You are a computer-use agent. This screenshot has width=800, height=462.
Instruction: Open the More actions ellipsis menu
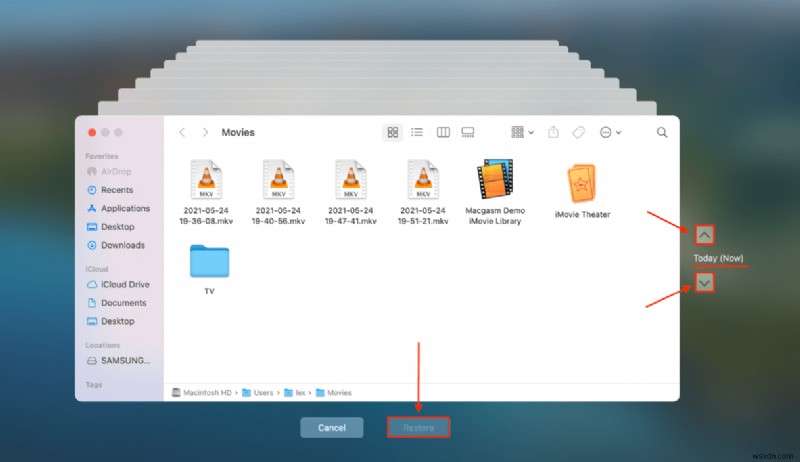610,133
